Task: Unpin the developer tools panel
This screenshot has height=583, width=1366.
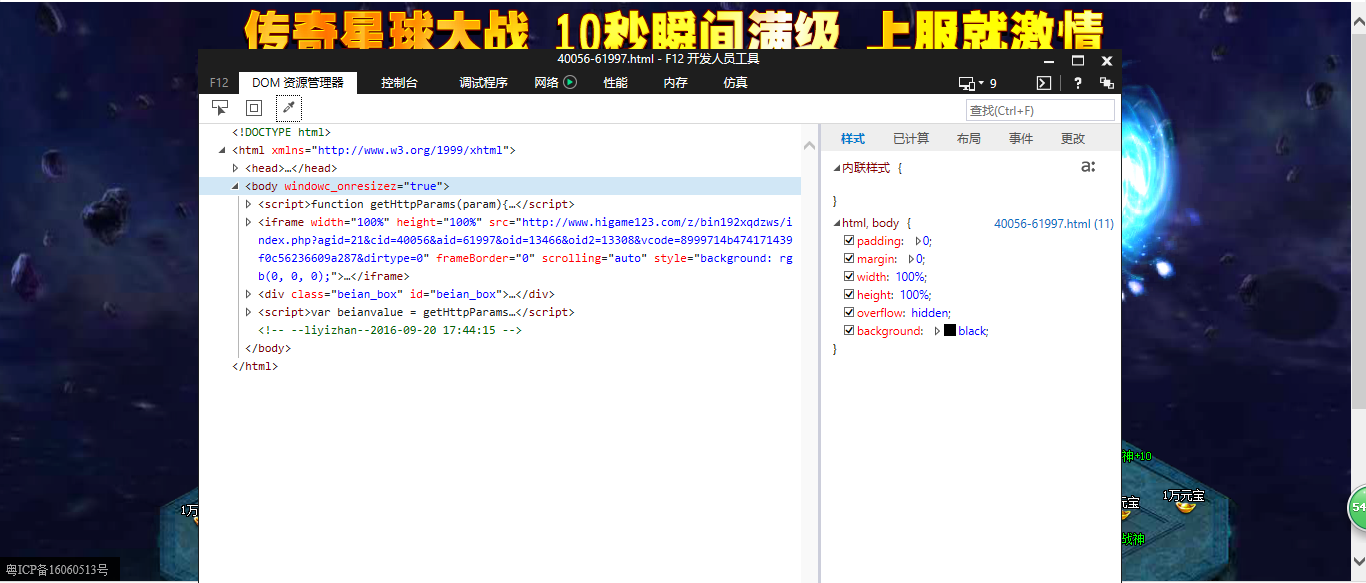Action: [x=1106, y=83]
